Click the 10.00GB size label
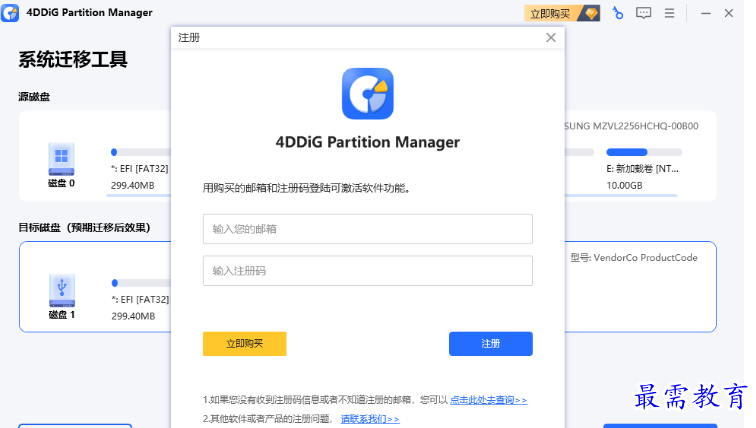 (624, 186)
